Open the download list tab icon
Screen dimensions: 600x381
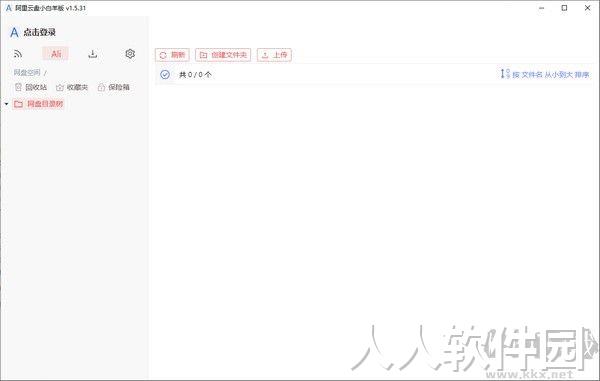[93, 54]
